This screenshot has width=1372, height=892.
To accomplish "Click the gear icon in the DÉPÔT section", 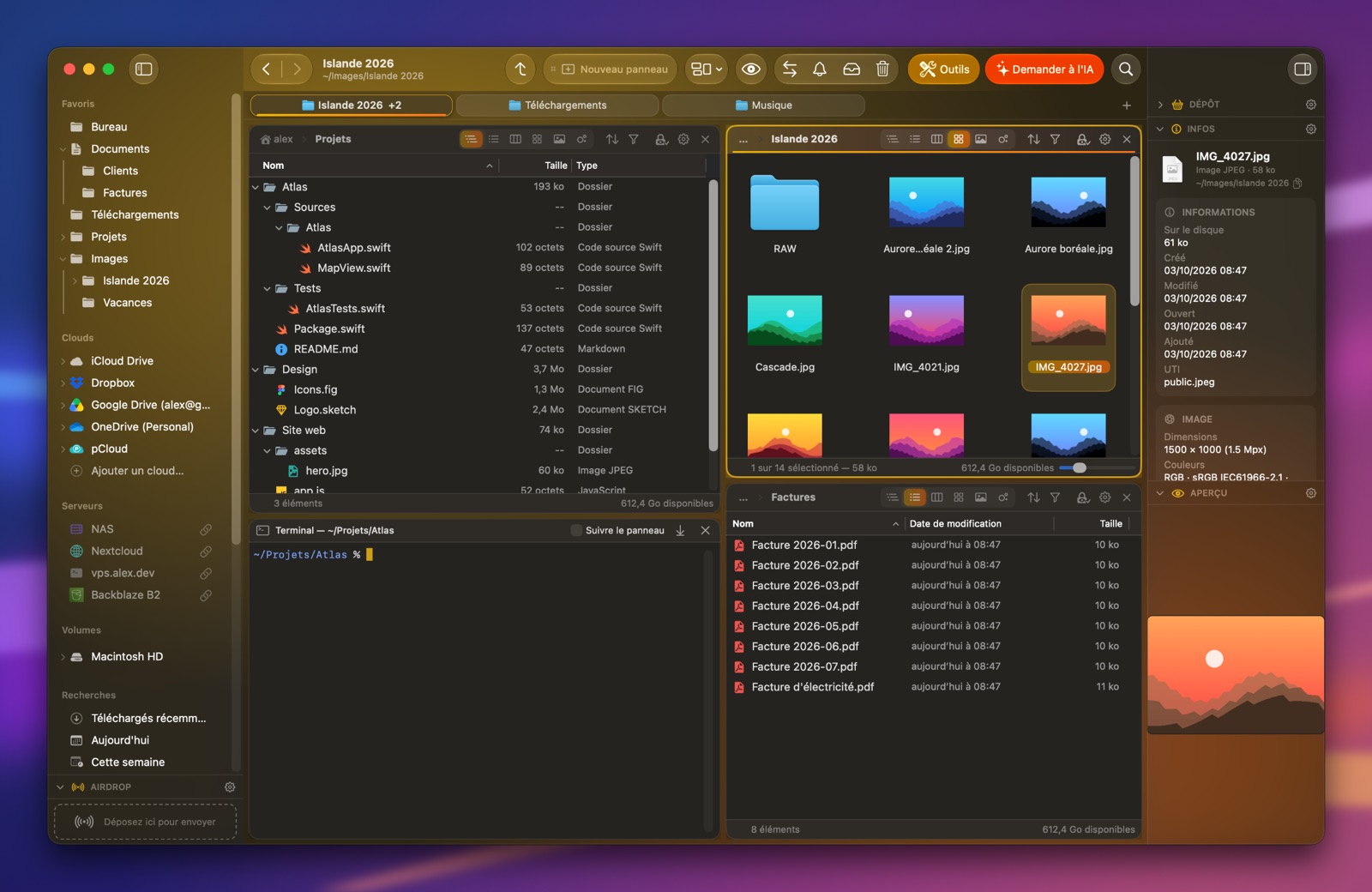I will [1311, 105].
